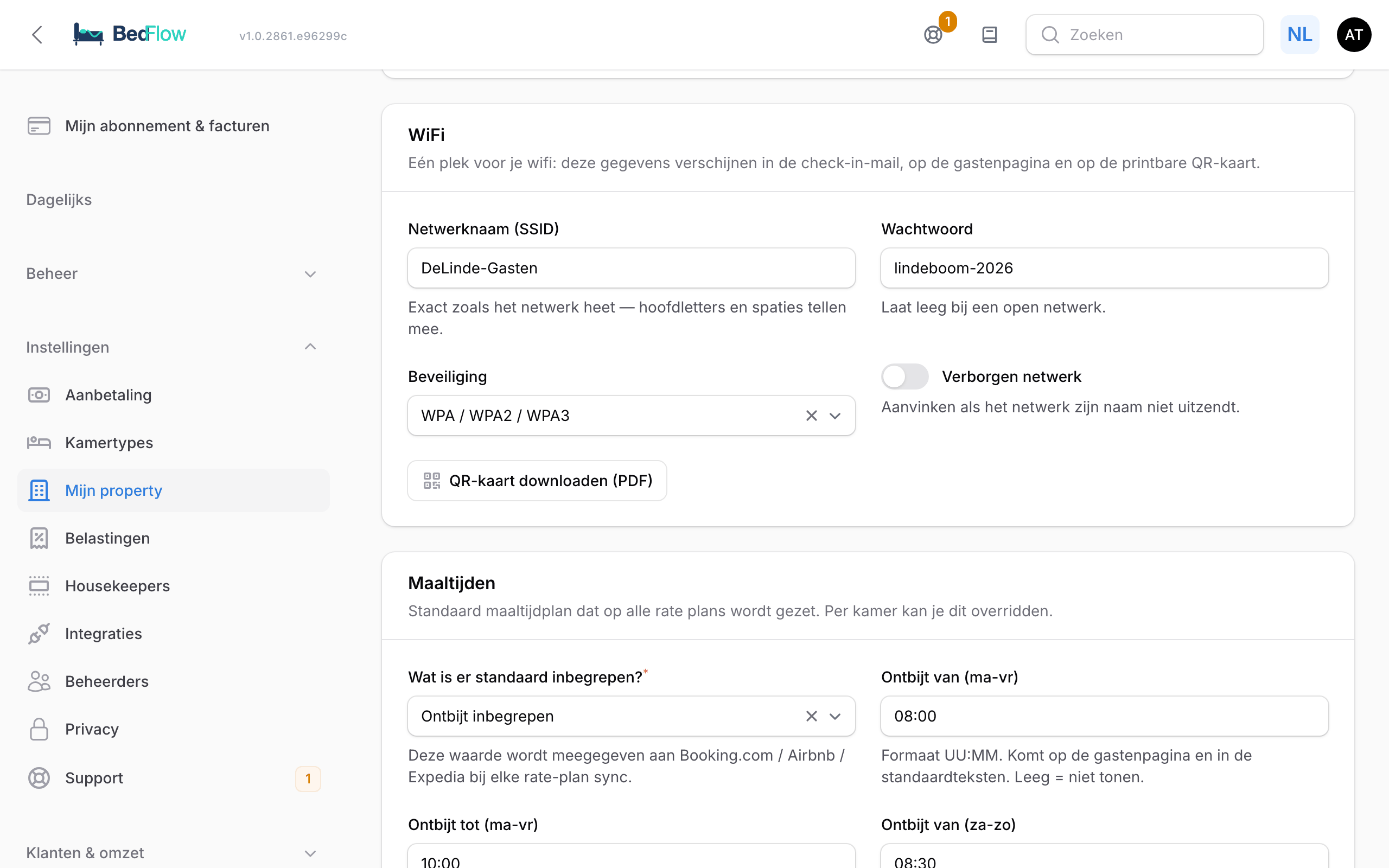The image size is (1389, 868).
Task: Switch language via NL button
Action: [x=1299, y=34]
